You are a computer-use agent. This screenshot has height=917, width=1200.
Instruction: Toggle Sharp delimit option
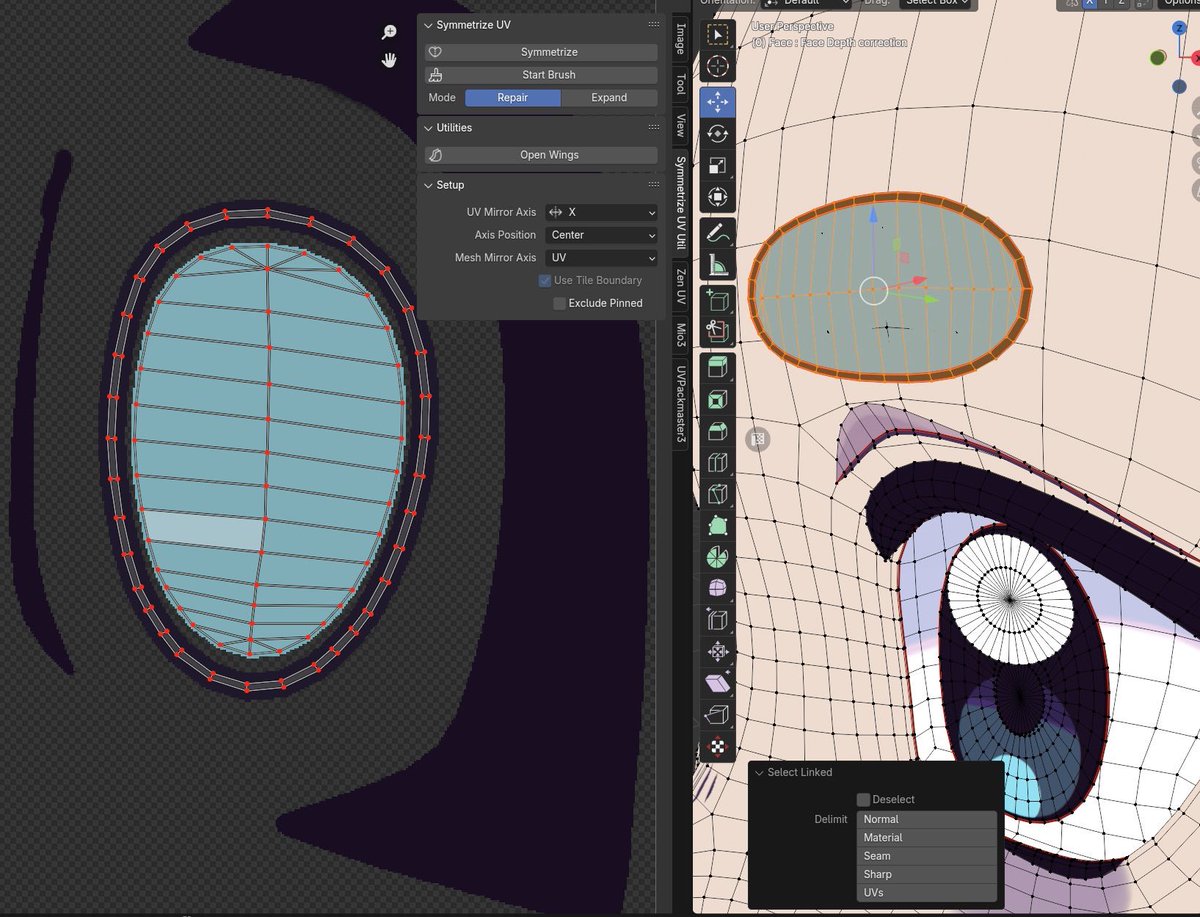click(927, 874)
